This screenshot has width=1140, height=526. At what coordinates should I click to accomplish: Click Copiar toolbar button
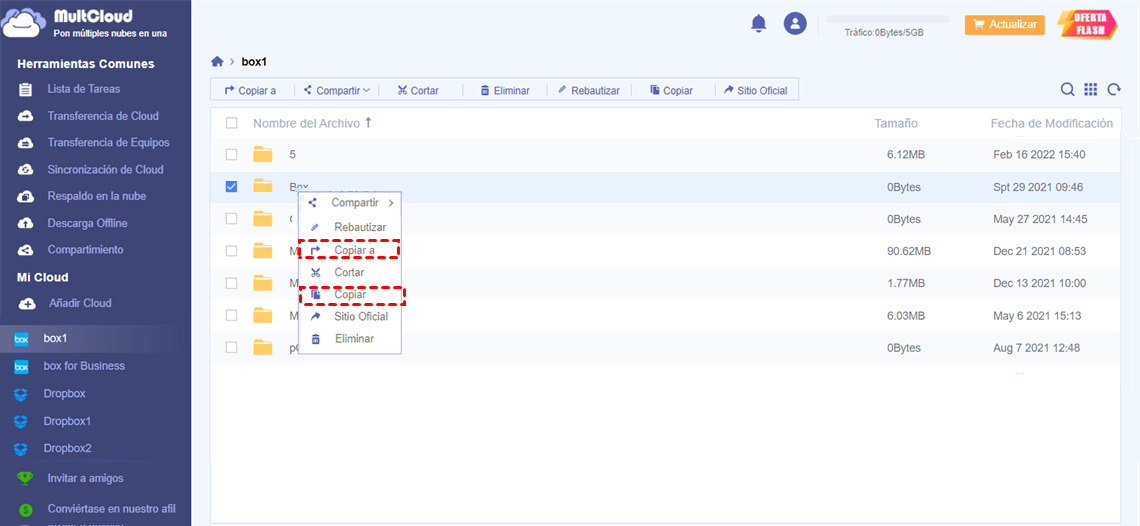tap(671, 90)
